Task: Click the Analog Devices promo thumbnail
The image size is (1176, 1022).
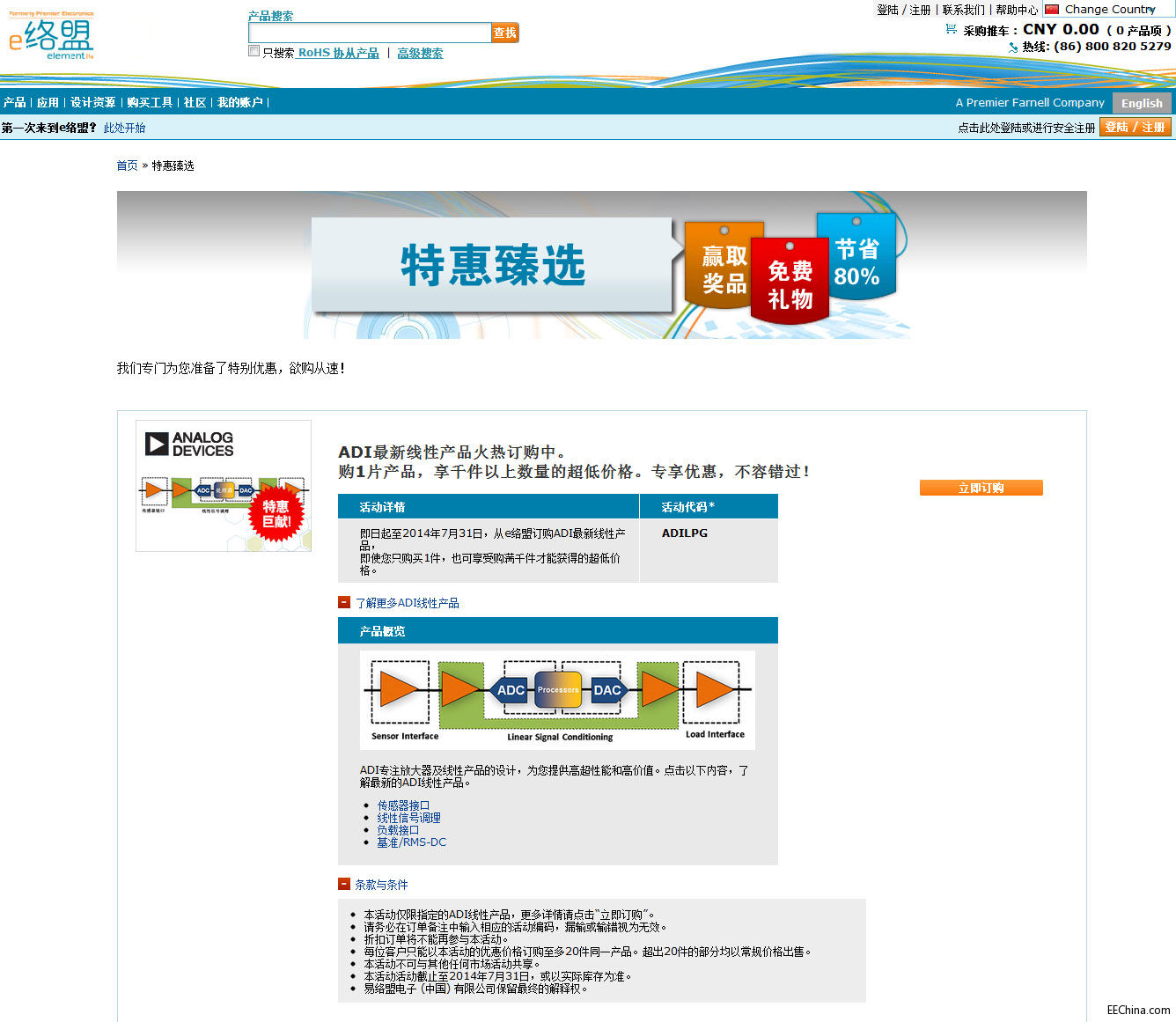Action: (x=224, y=486)
